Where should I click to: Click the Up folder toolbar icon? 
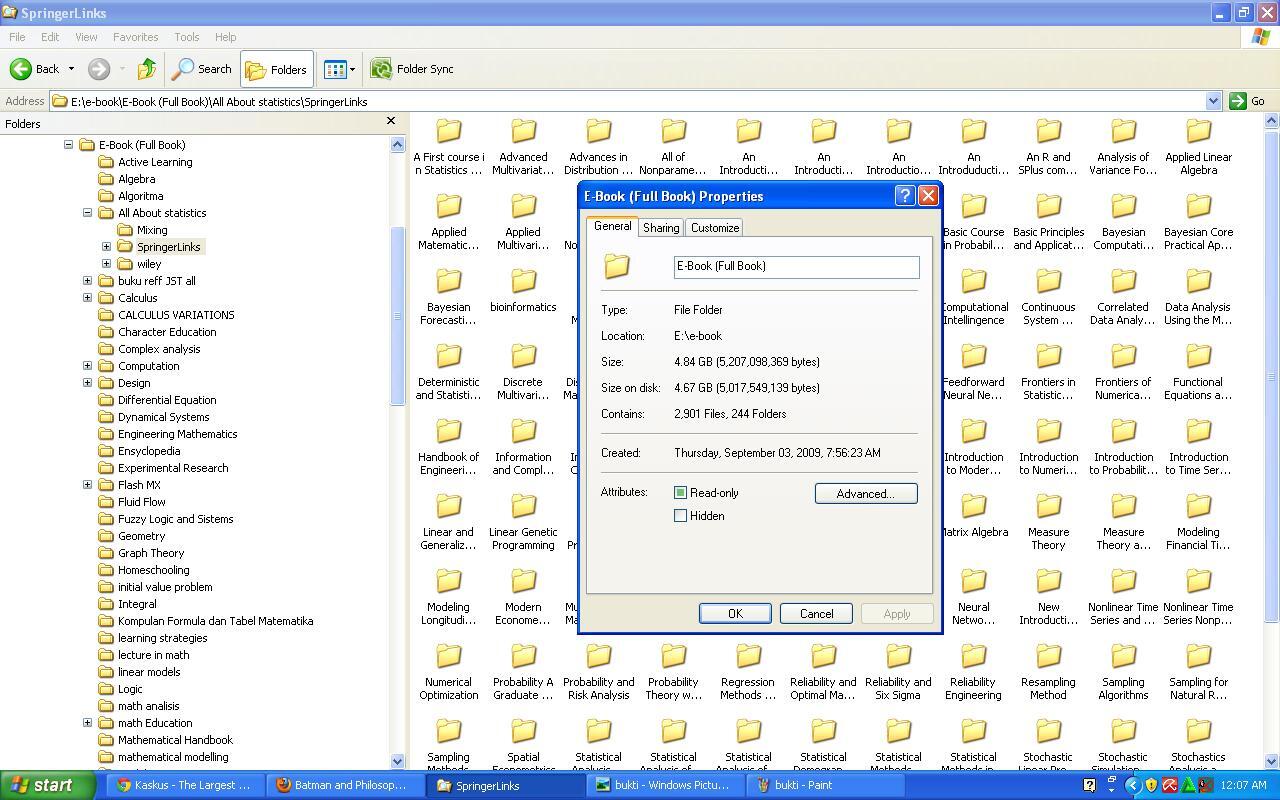pyautogui.click(x=147, y=69)
